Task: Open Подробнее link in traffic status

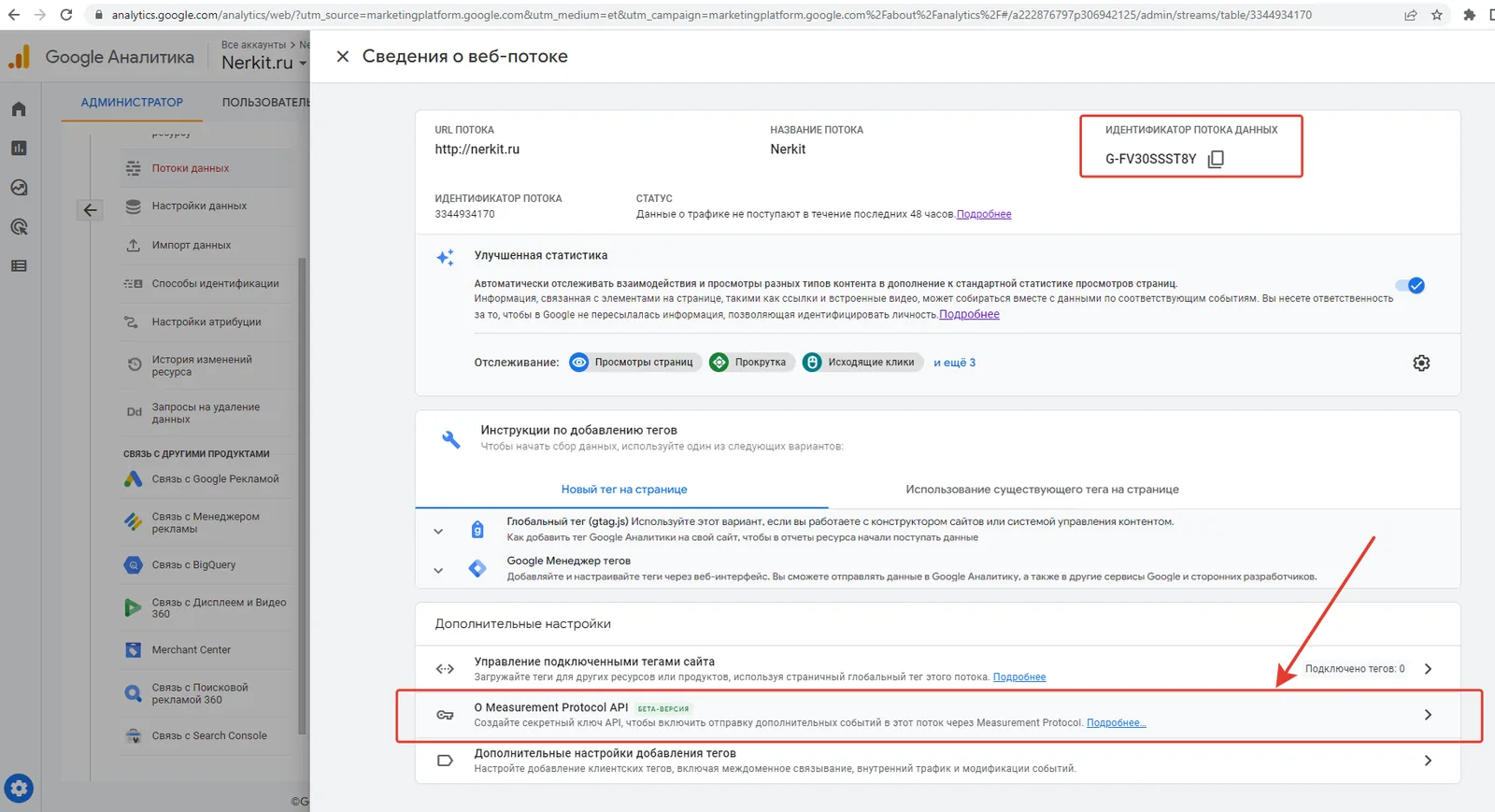Action: 984,214
